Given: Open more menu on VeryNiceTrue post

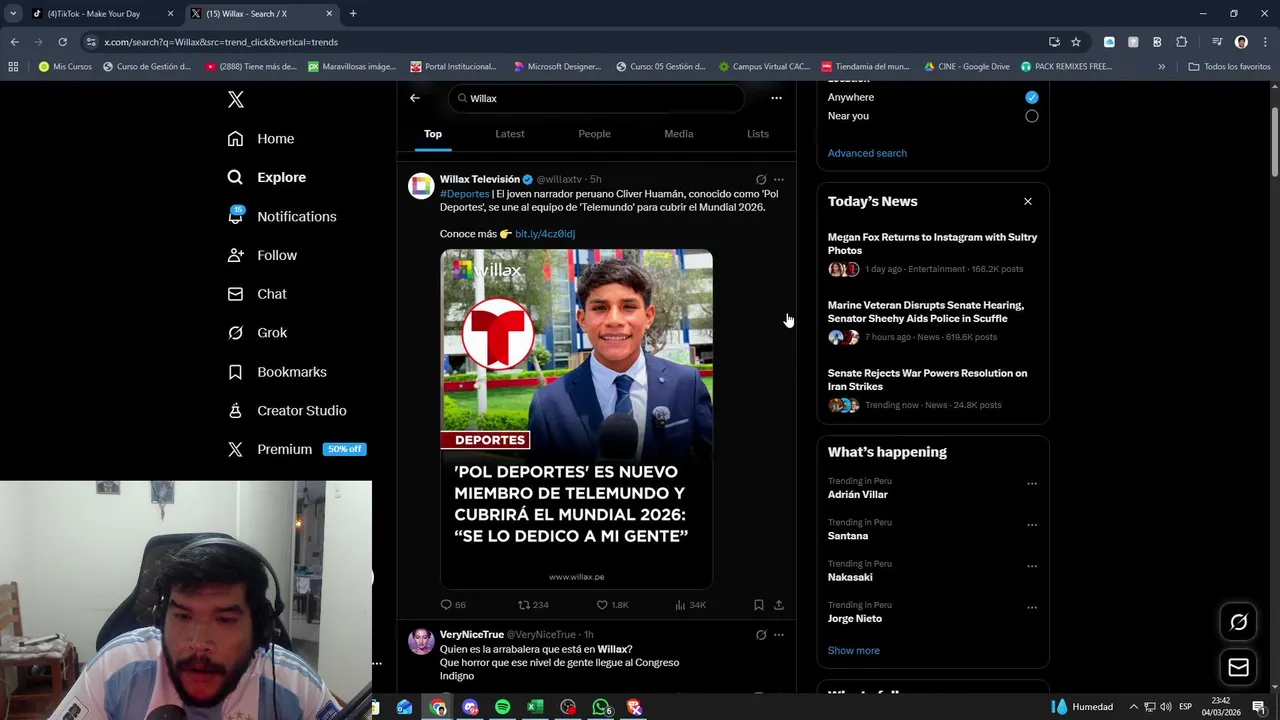Looking at the screenshot, I should [x=779, y=635].
